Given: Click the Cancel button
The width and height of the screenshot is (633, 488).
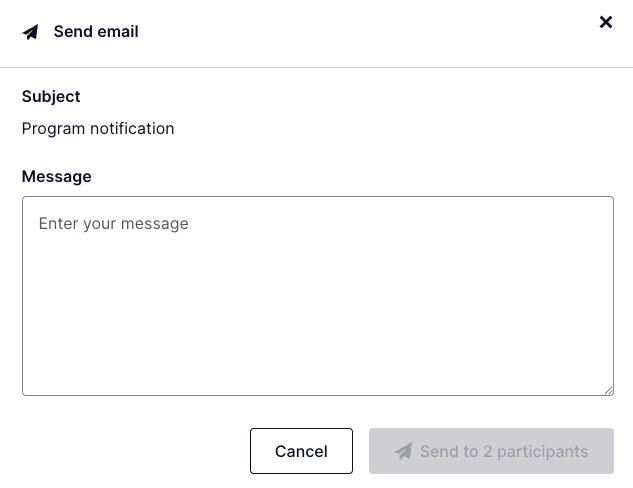Looking at the screenshot, I should coord(301,451).
